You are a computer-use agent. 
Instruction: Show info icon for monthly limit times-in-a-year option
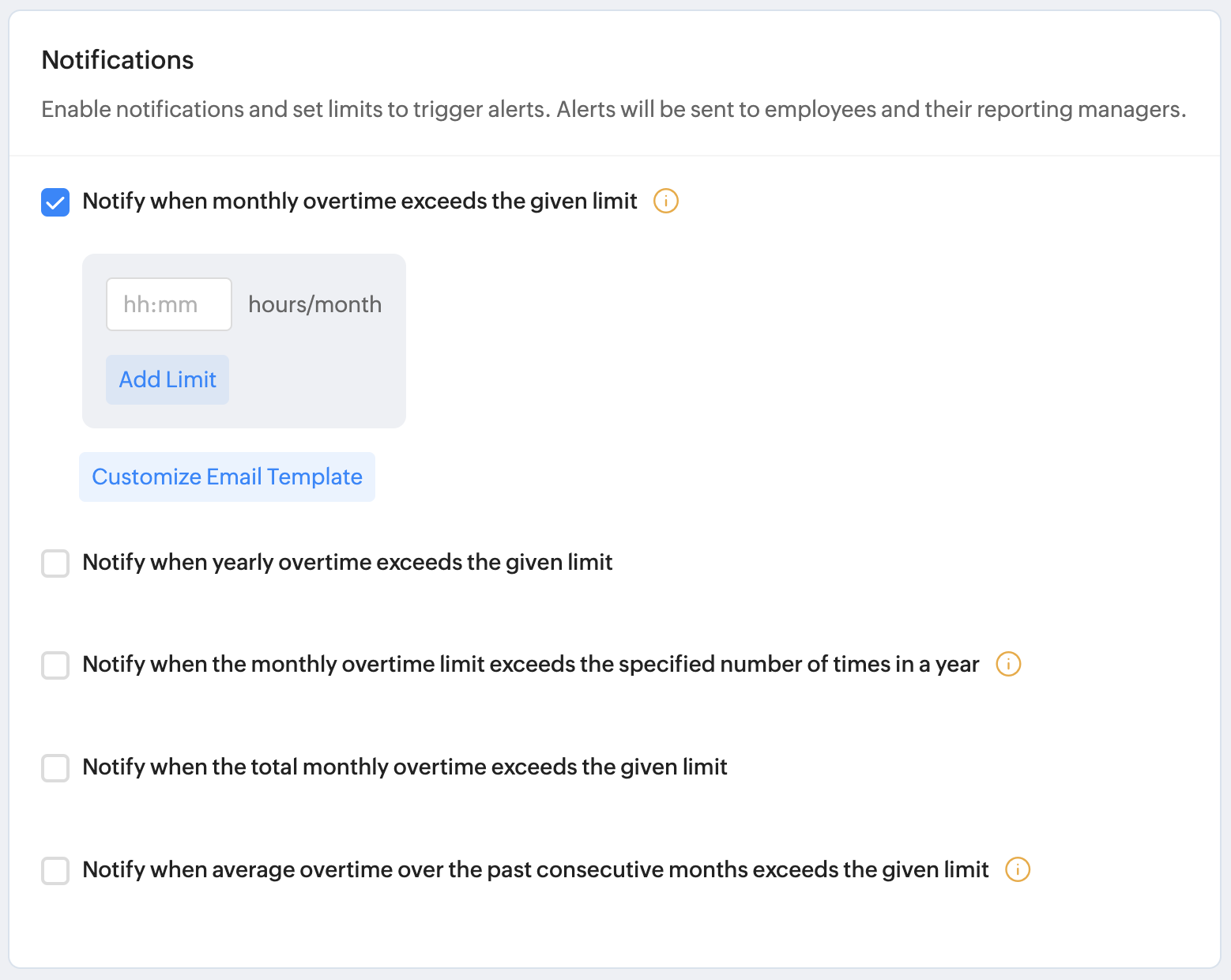coord(1008,664)
